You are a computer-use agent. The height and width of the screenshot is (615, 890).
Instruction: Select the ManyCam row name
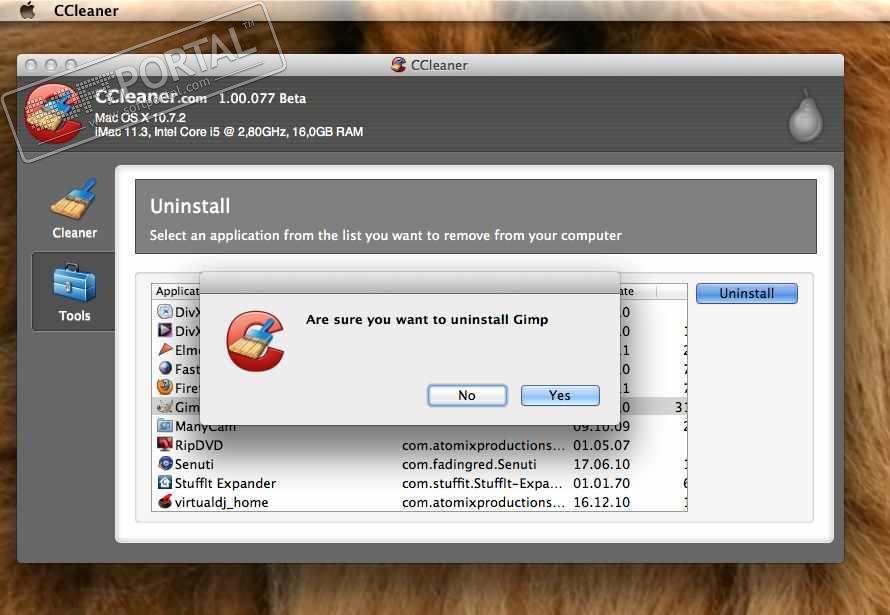[x=205, y=427]
